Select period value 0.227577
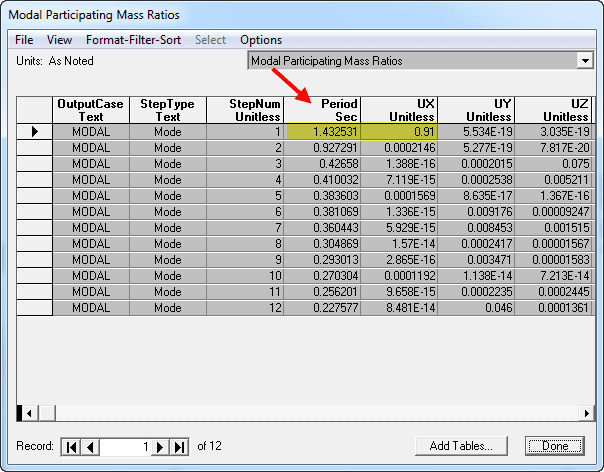The width and height of the screenshot is (604, 472). coord(322,308)
